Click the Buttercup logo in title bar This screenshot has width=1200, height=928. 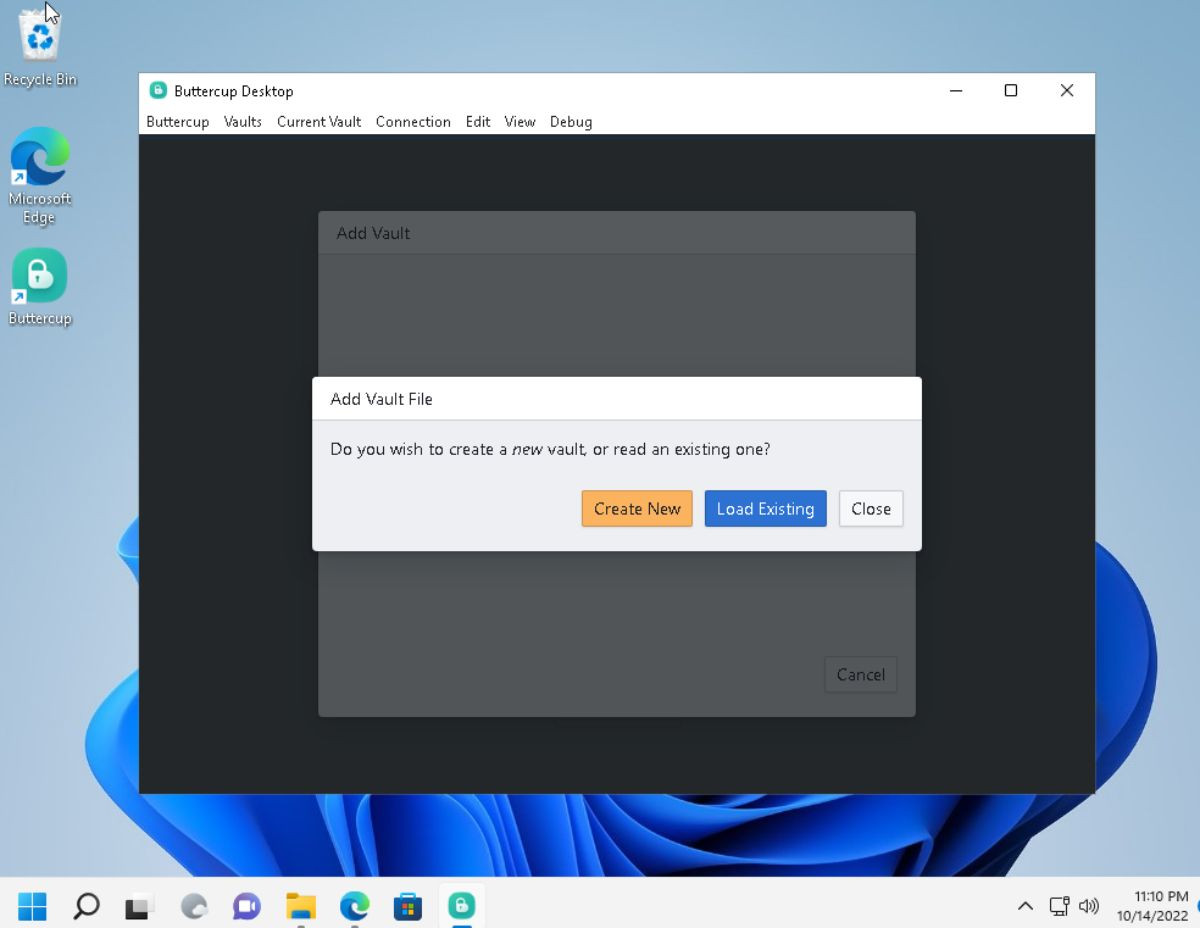tap(158, 90)
